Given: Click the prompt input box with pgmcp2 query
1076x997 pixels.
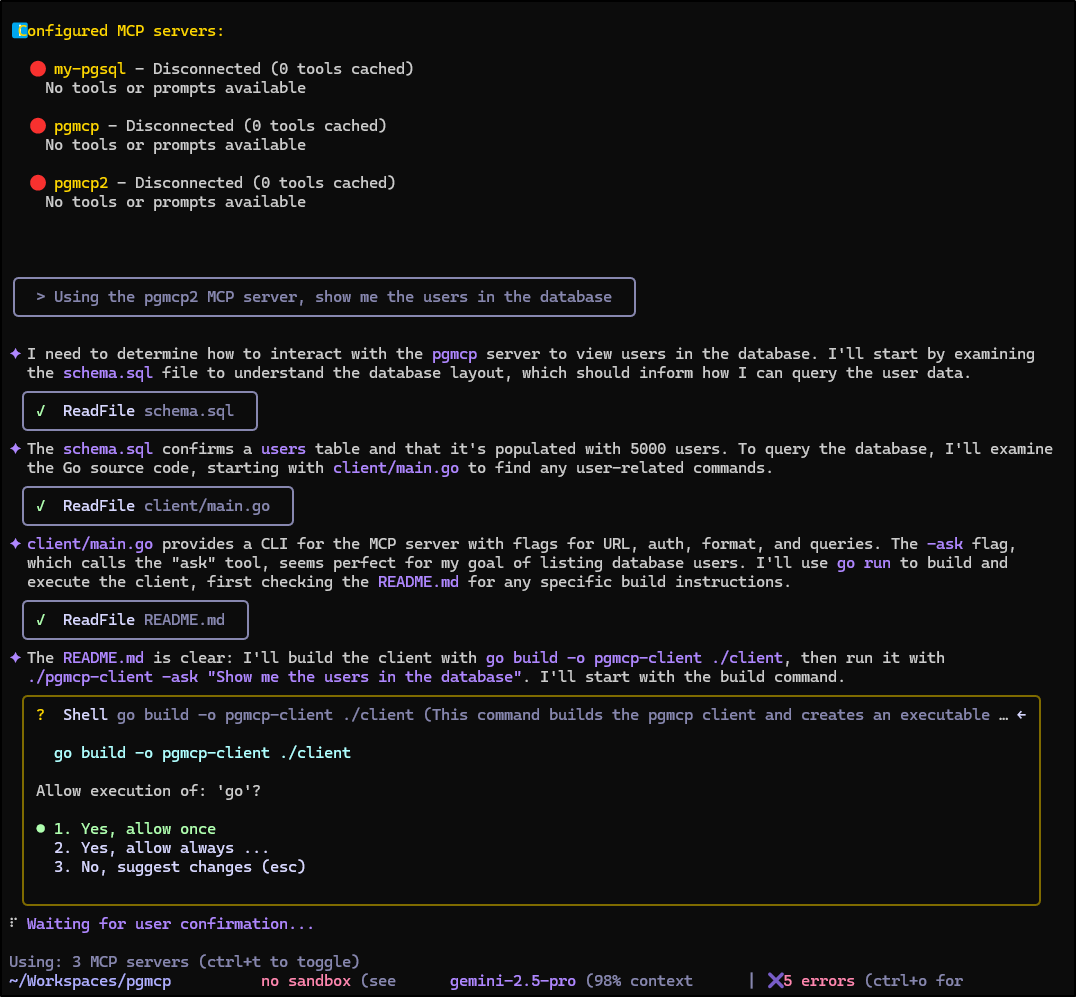Looking at the screenshot, I should [324, 297].
